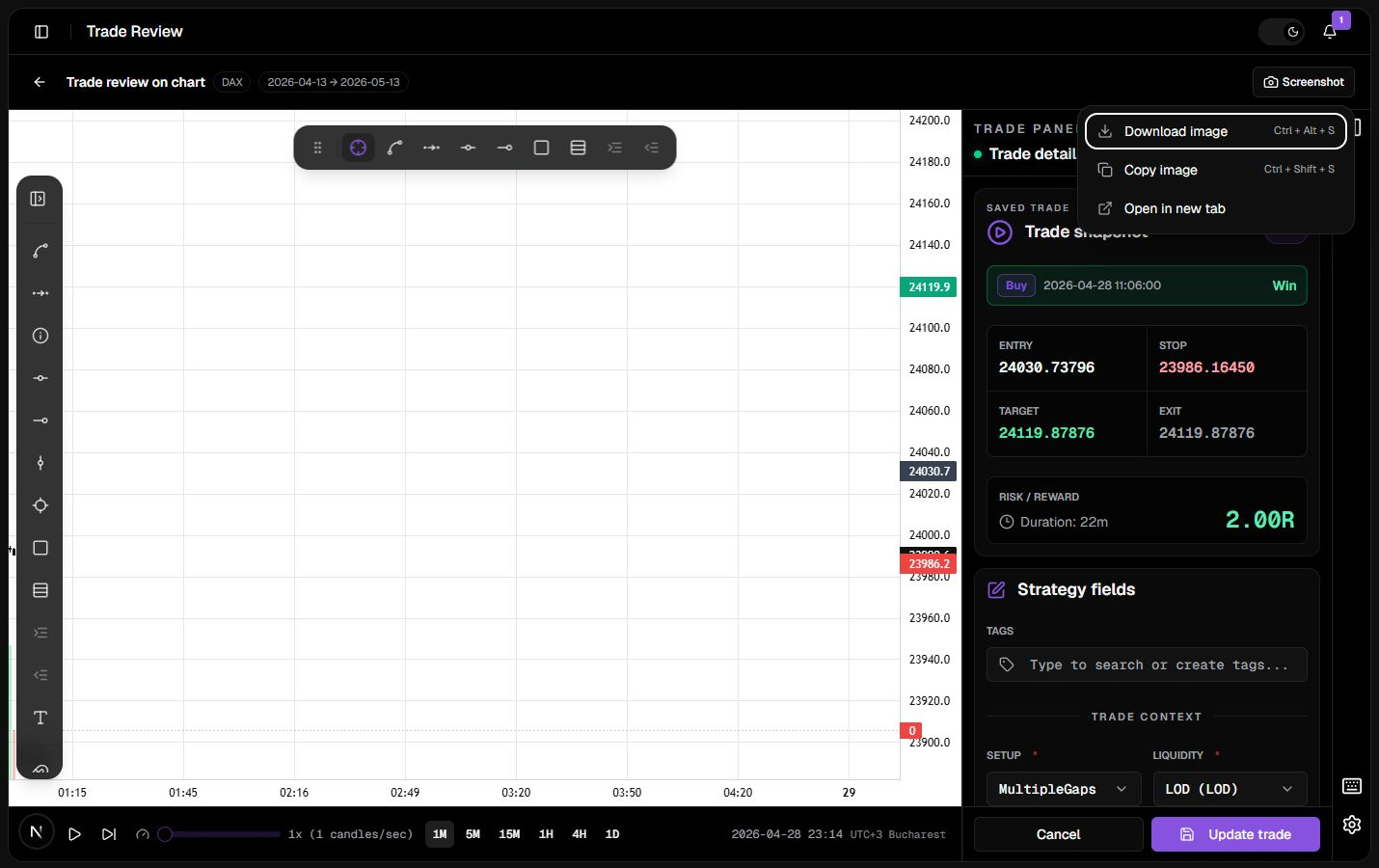Switch the chart to the 4H timeframe

(579, 834)
